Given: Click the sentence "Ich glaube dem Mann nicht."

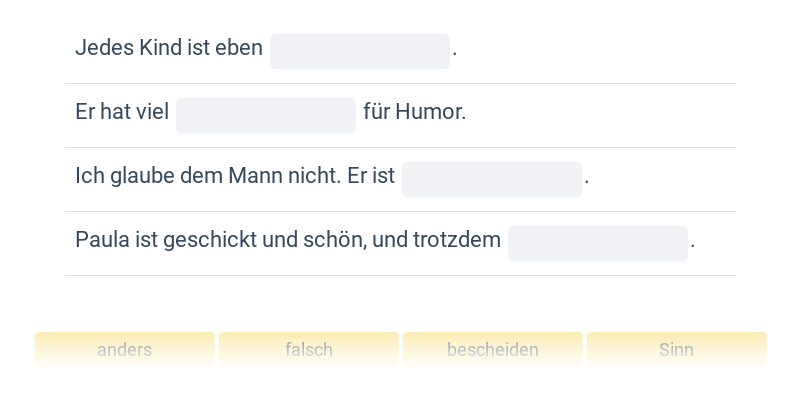Looking at the screenshot, I should (207, 176).
